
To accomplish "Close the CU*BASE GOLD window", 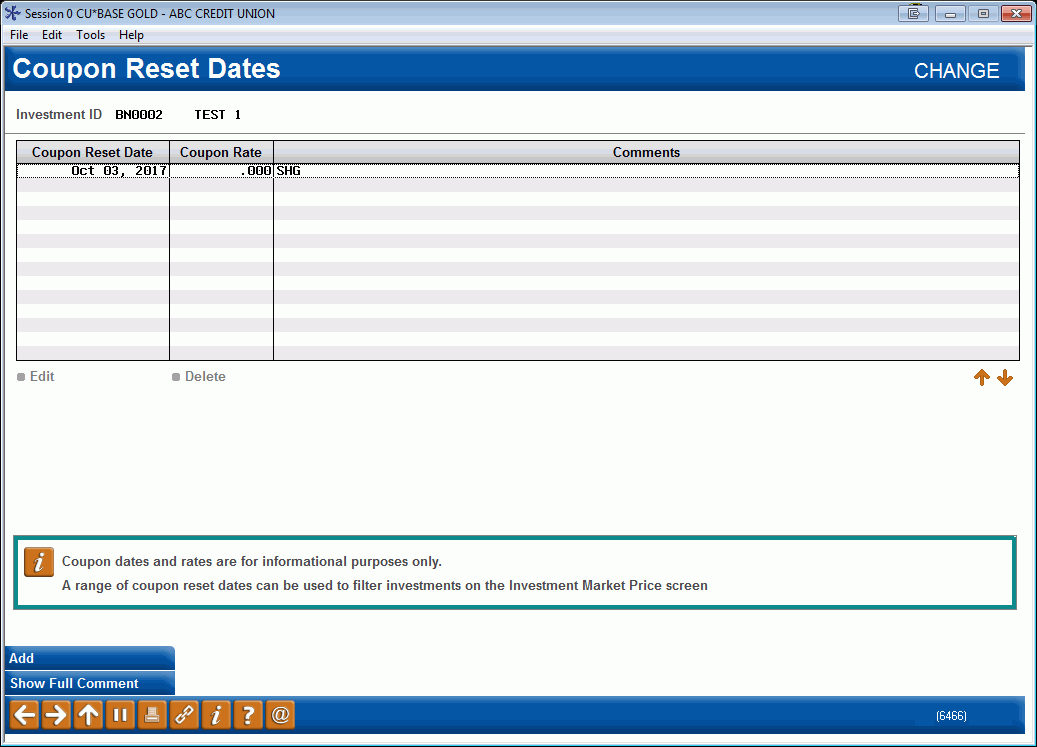I will 1016,13.
